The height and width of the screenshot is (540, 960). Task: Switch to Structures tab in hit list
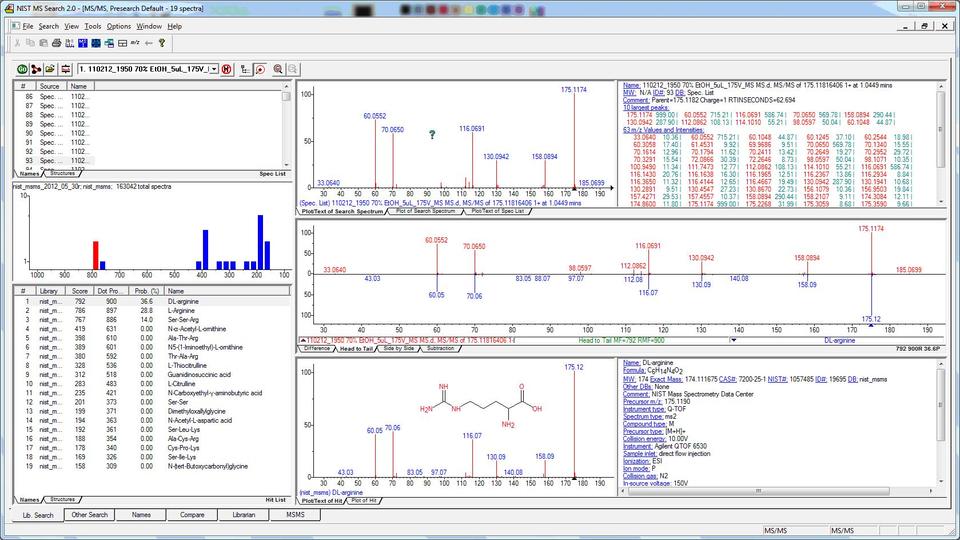(x=62, y=499)
